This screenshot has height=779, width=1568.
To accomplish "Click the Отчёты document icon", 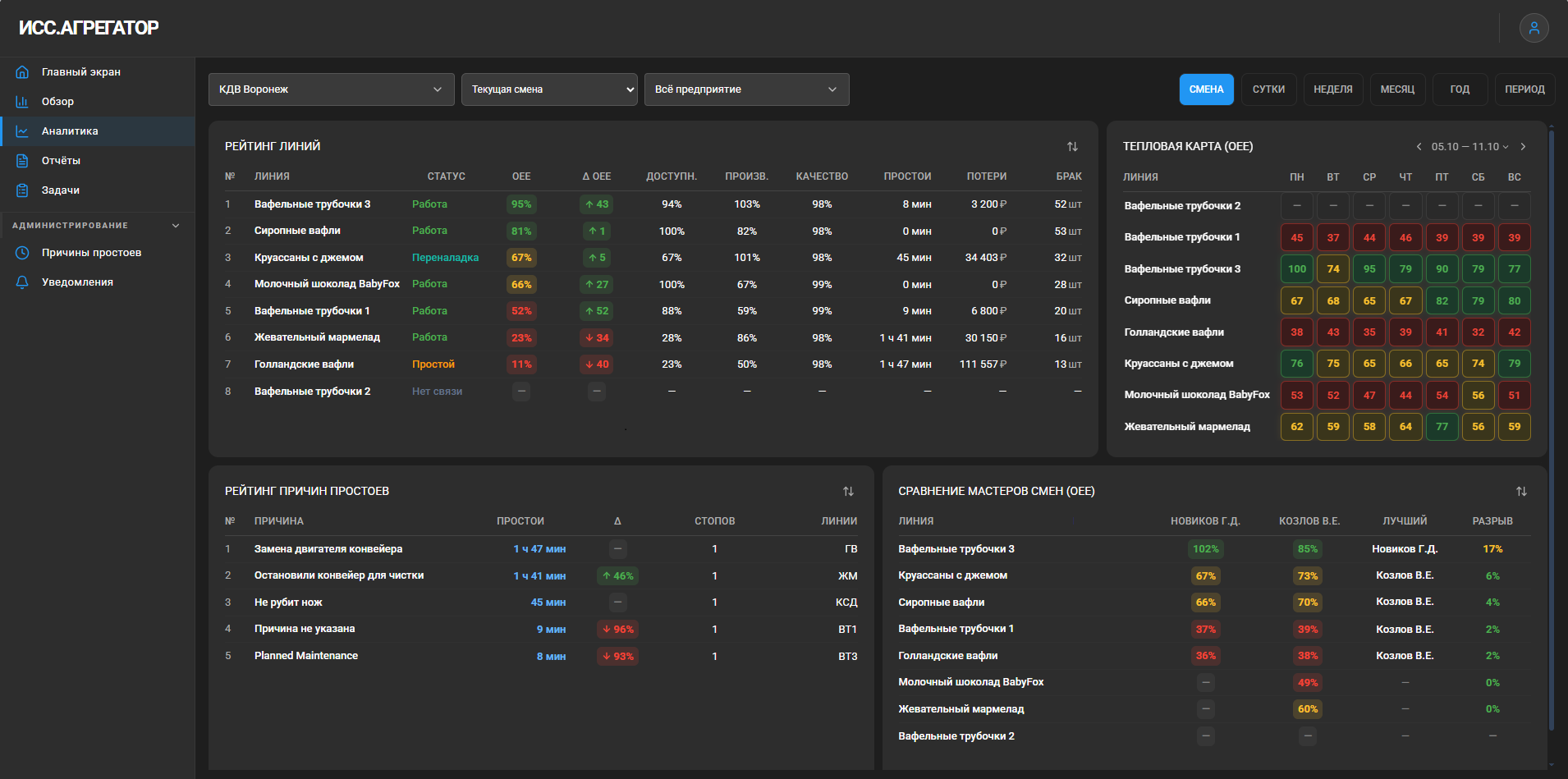I will (22, 161).
